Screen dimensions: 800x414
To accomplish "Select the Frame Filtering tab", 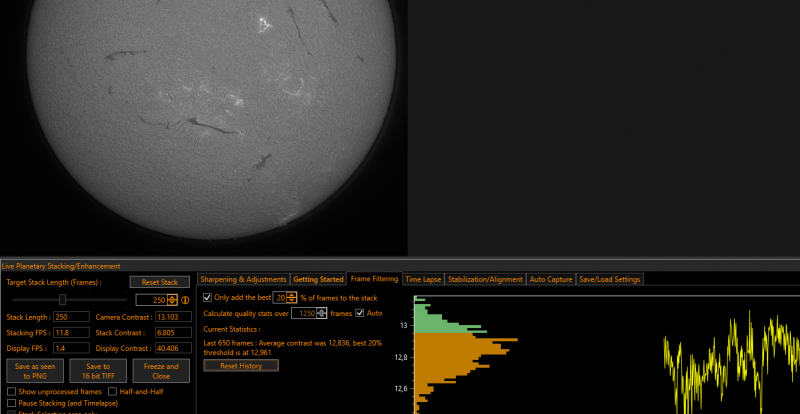I will [374, 279].
